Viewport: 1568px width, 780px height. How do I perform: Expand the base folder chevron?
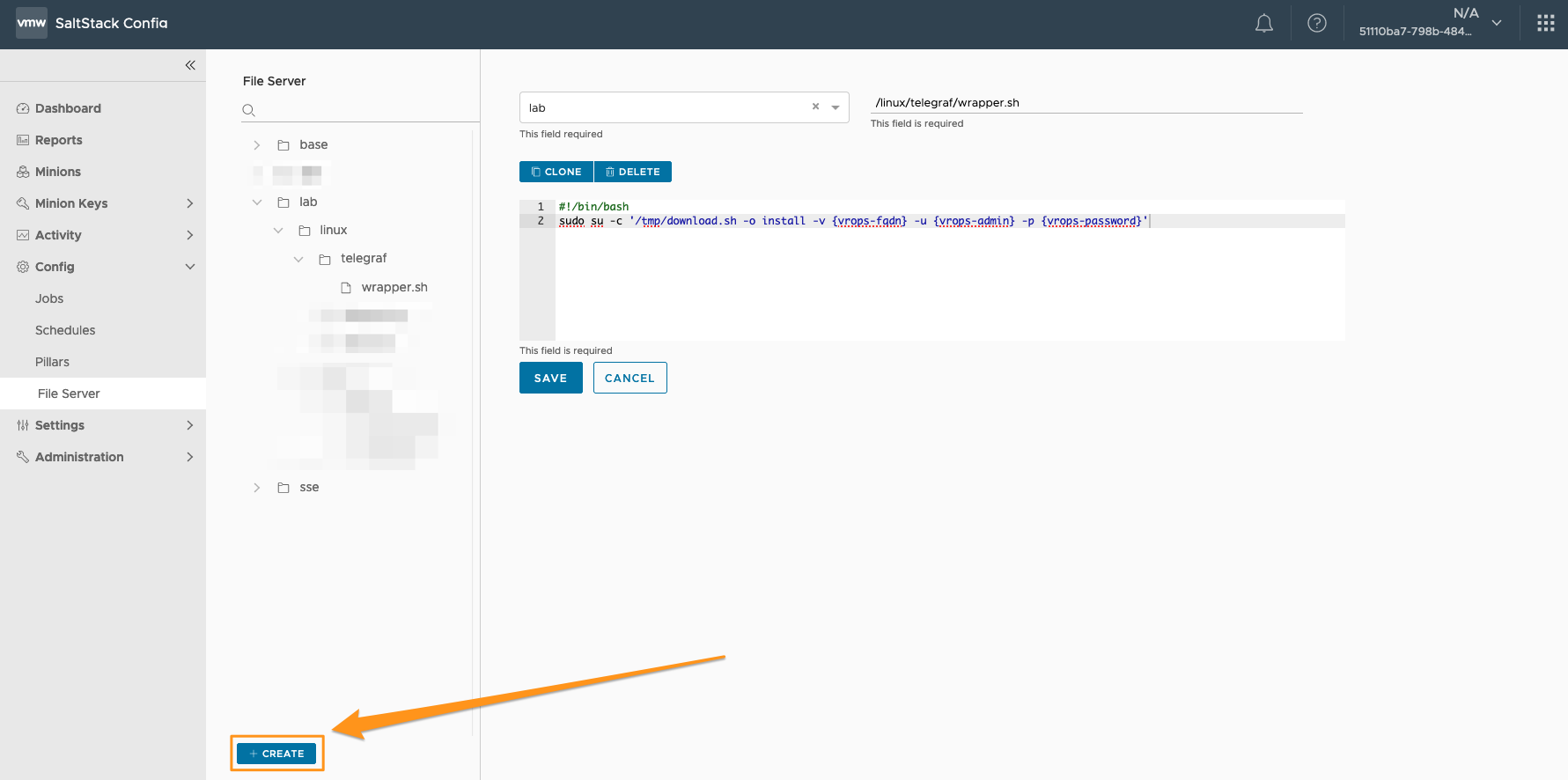(257, 145)
